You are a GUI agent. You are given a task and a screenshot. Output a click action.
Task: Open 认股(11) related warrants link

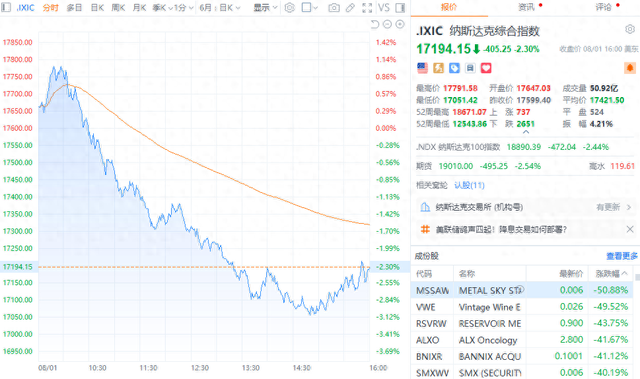coord(469,185)
